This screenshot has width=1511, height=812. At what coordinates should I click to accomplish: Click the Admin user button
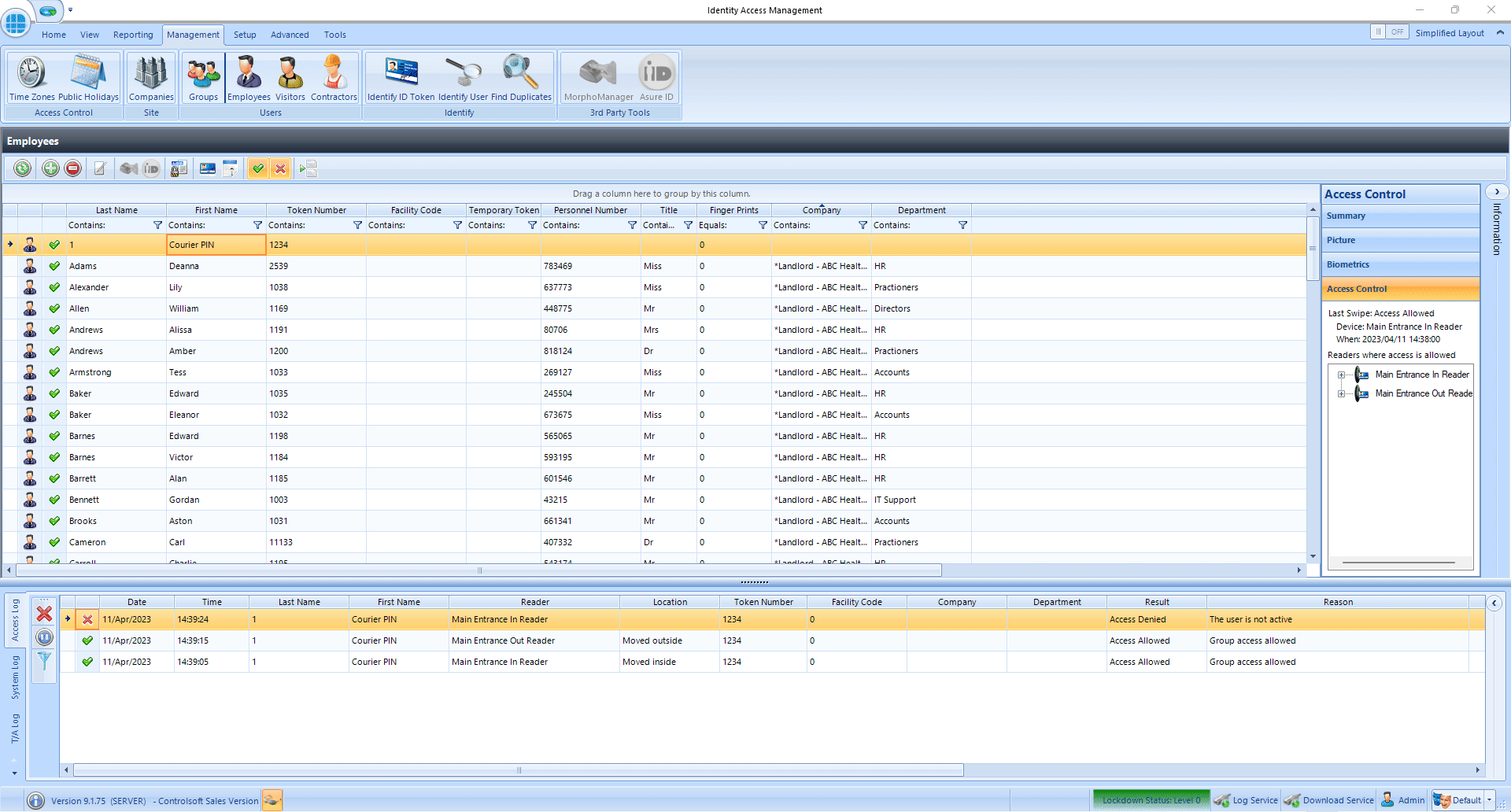pos(1403,801)
